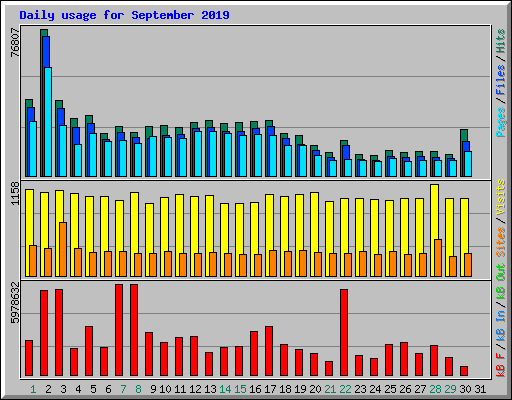Click day label 25 on the axis
512x400 pixels.
click(x=390, y=389)
